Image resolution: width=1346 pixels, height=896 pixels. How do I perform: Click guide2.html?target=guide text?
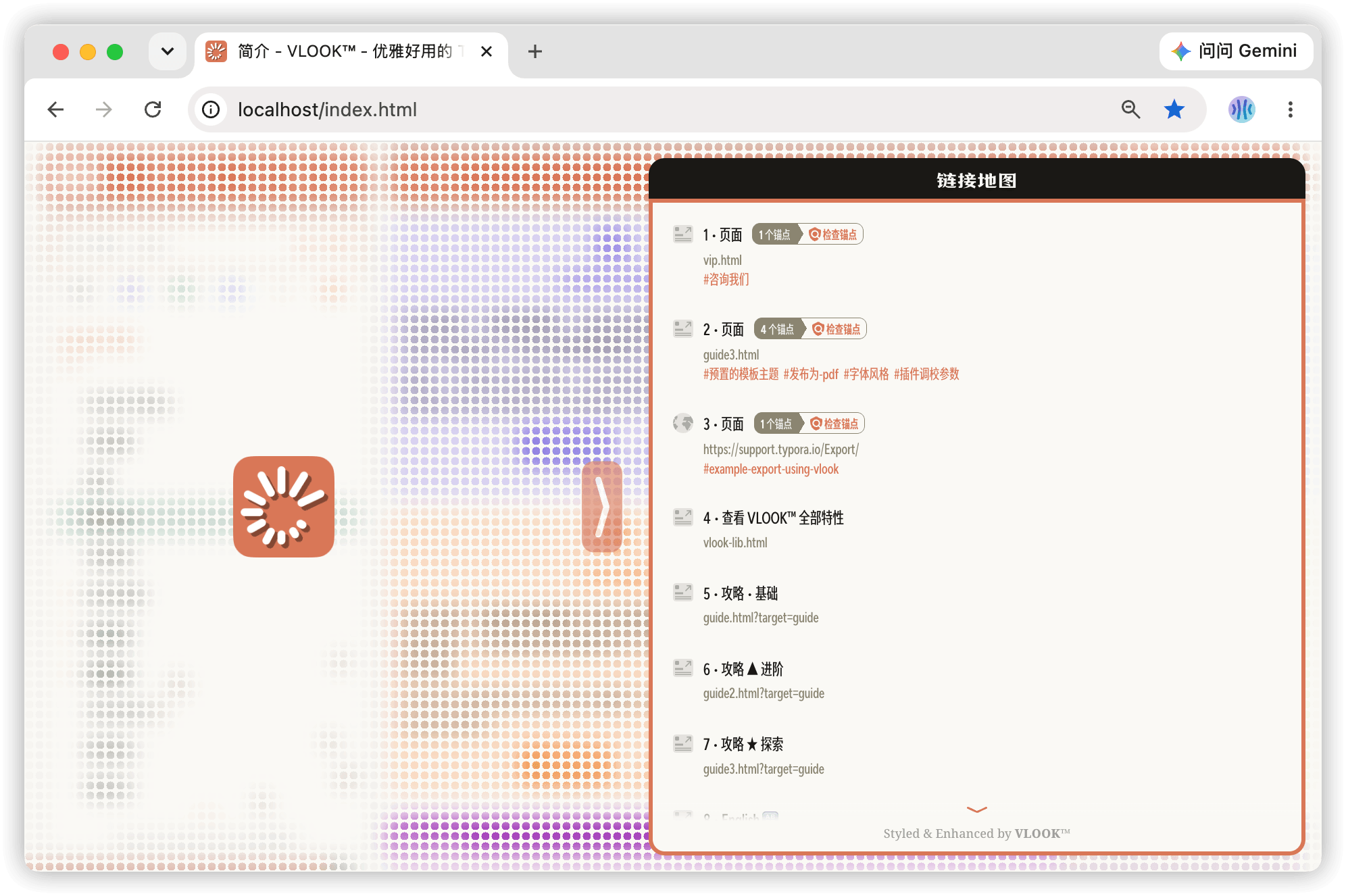coord(764,693)
